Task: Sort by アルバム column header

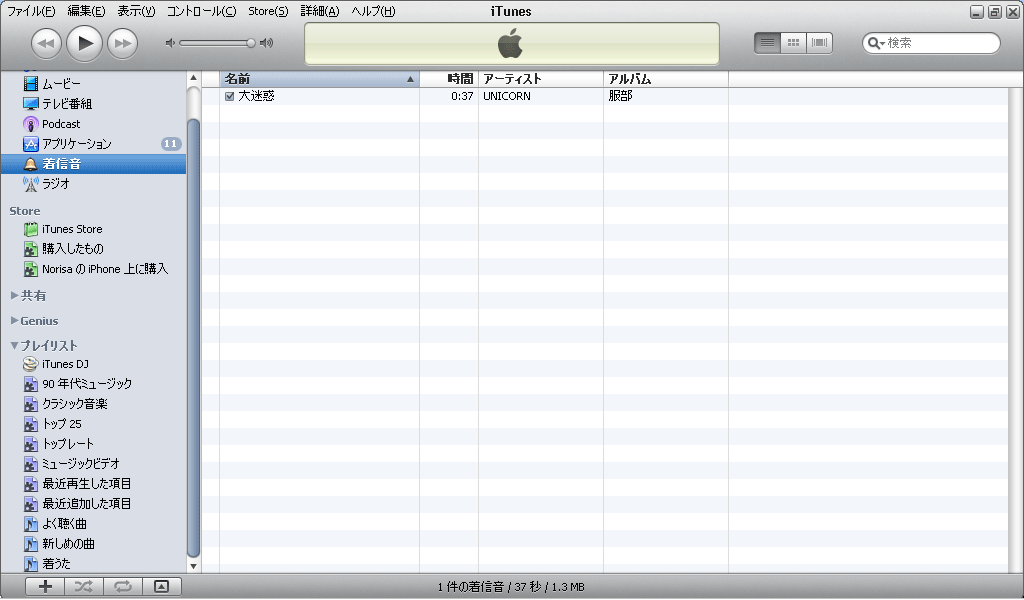Action: click(x=666, y=79)
